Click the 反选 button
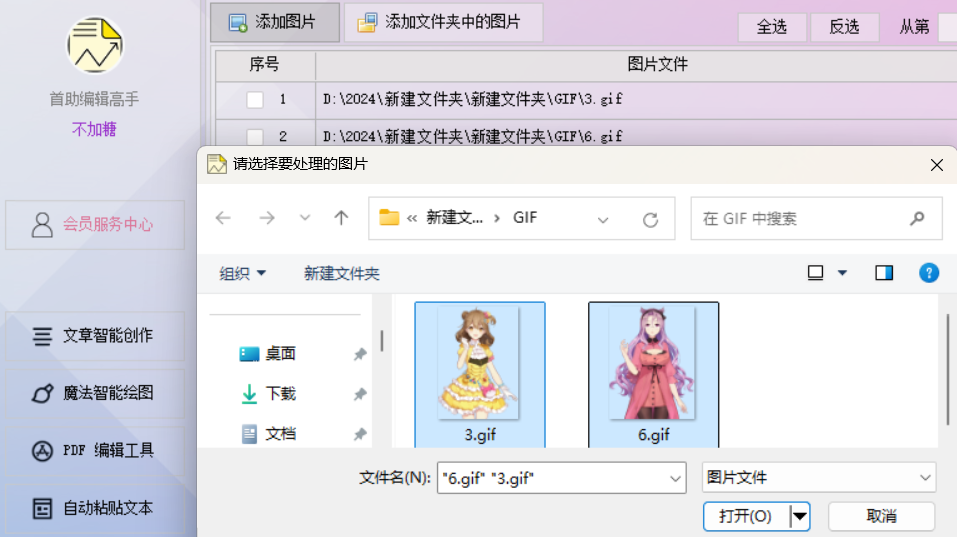957x537 pixels. point(845,27)
